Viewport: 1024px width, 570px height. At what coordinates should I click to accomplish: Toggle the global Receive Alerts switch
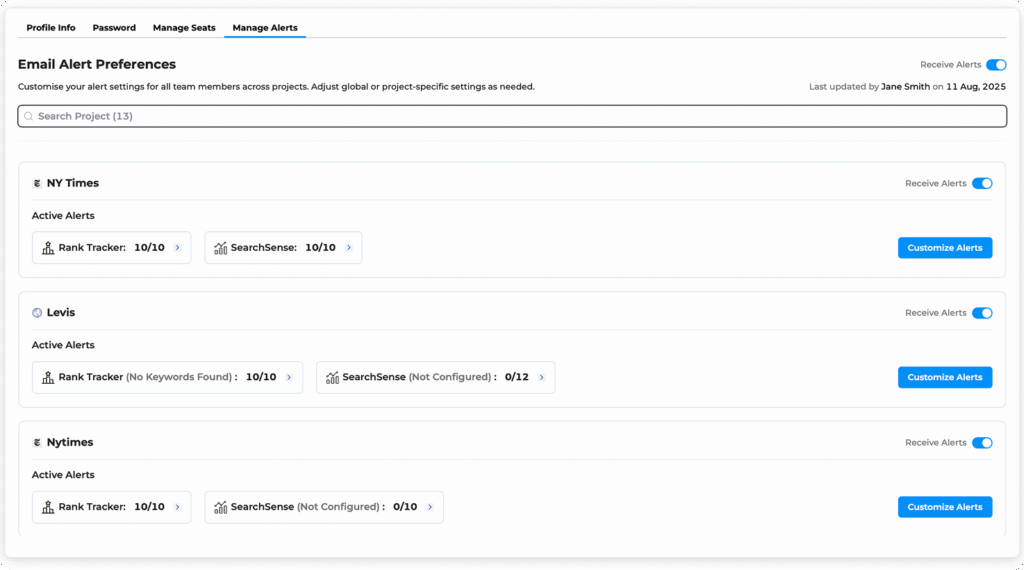pyautogui.click(x=995, y=65)
